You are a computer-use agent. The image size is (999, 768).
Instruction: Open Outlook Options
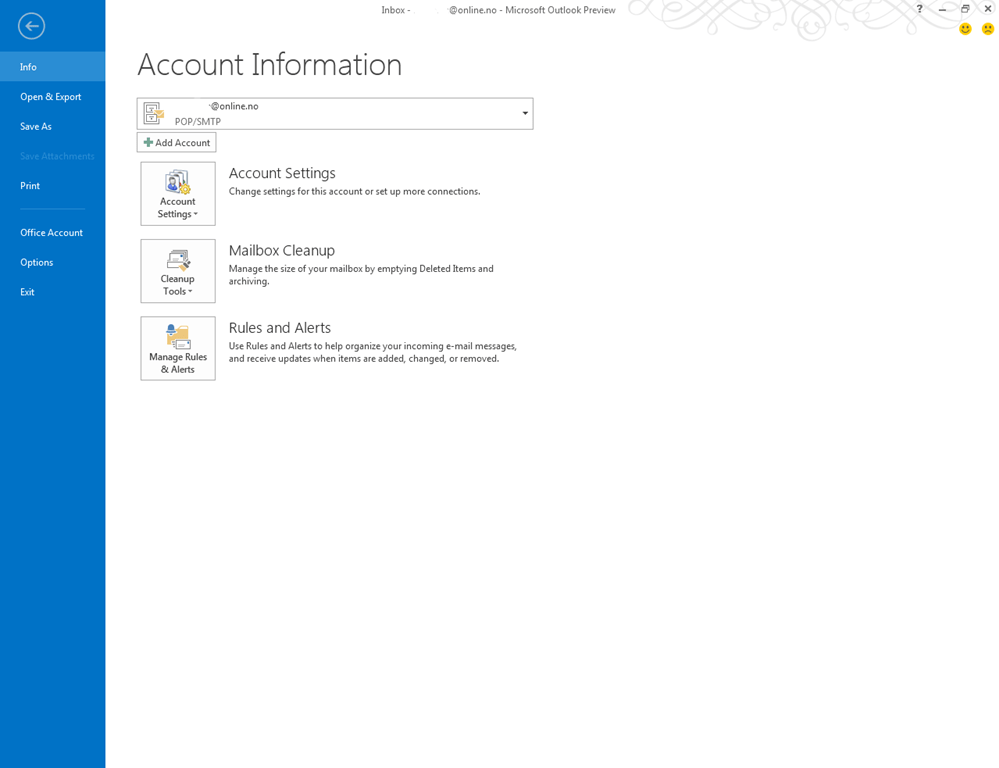52,262
